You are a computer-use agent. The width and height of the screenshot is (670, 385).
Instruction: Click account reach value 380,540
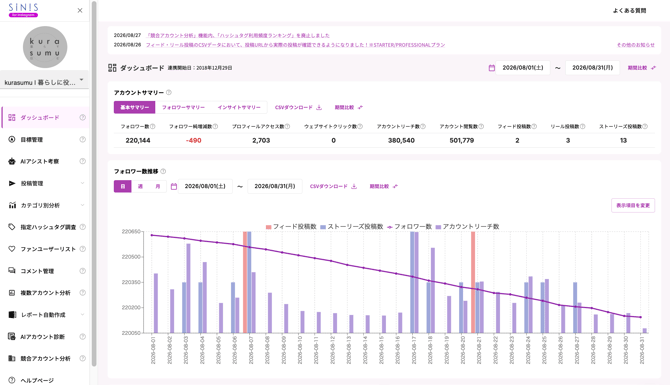(x=401, y=140)
